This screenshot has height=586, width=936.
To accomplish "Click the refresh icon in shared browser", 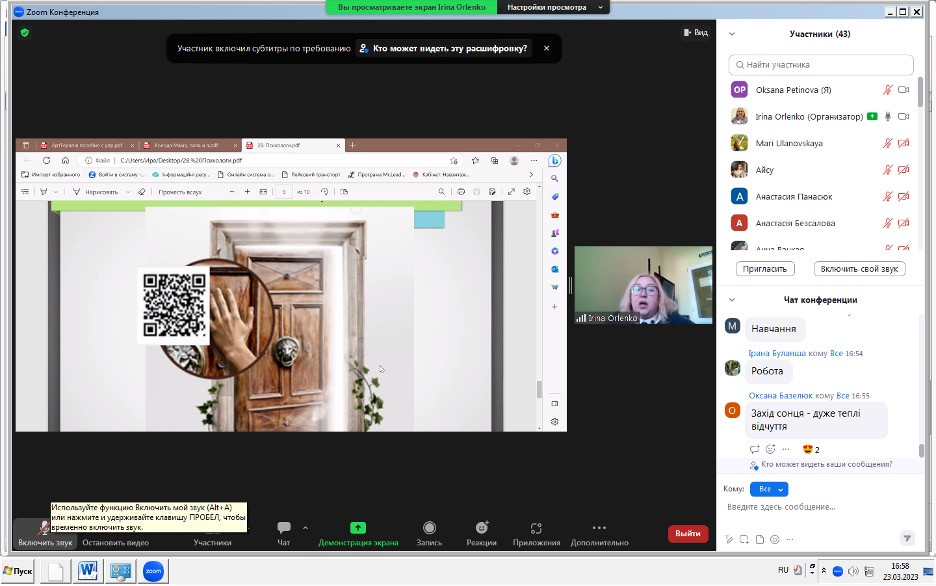I will click(x=46, y=160).
